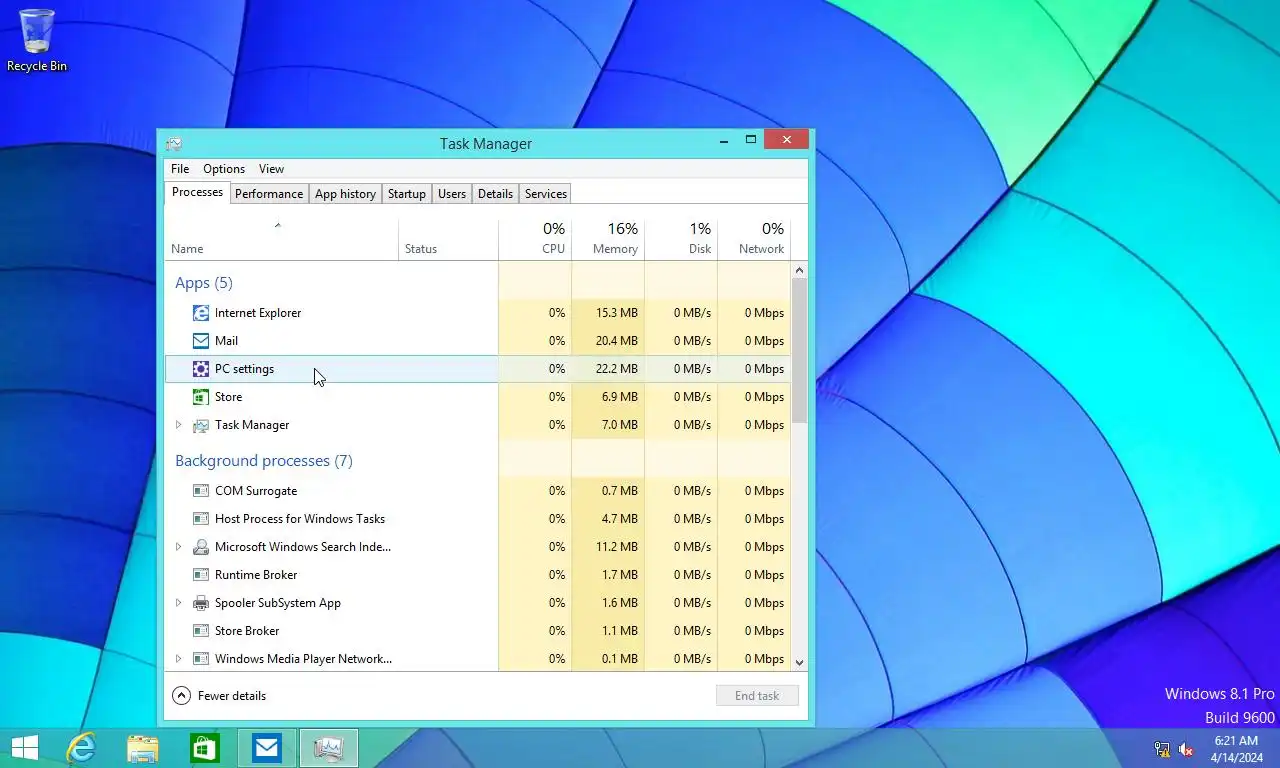Image resolution: width=1280 pixels, height=768 pixels.
Task: Click the Store Broker process icon
Action: tap(201, 631)
